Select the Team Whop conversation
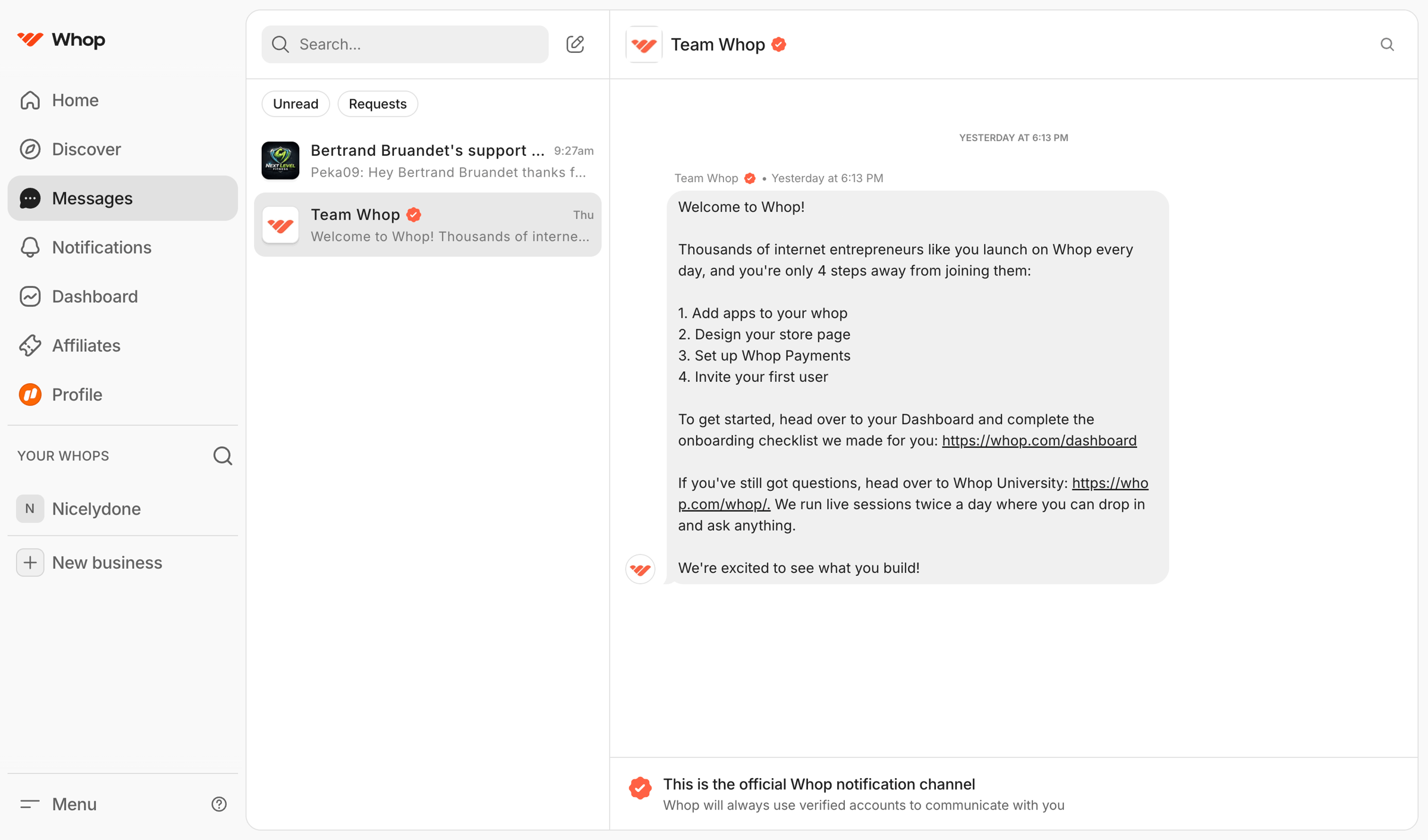 (x=427, y=225)
